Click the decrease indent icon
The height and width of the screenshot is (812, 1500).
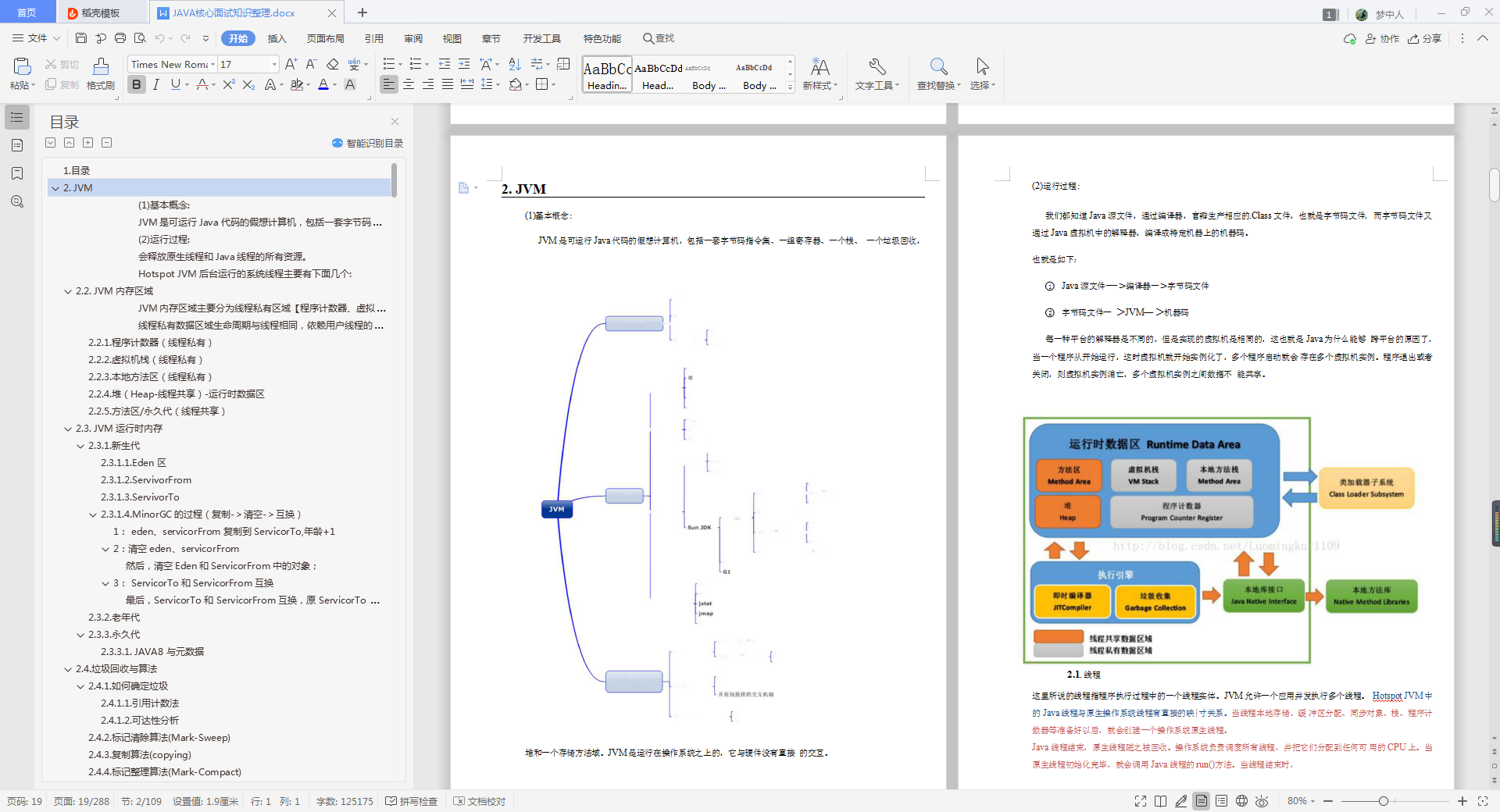point(445,64)
